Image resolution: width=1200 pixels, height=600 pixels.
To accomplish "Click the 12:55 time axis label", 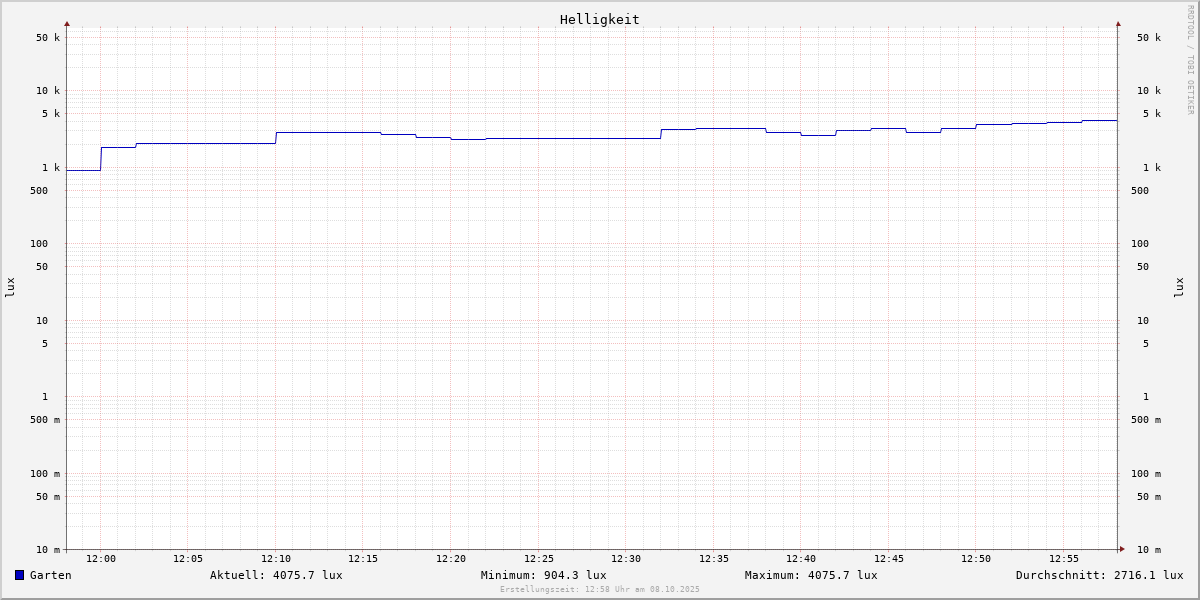I will point(1064,559).
